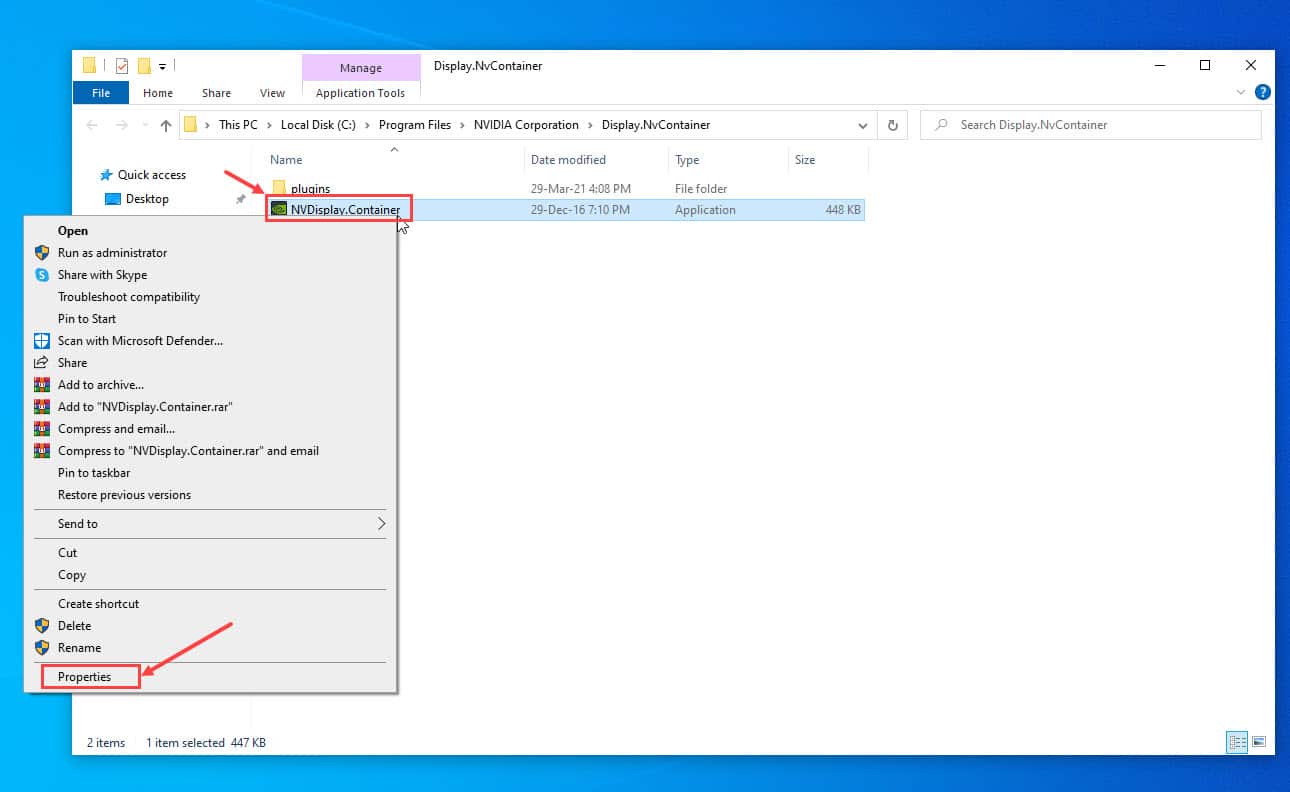1290x792 pixels.
Task: Open the File ribbon tab
Action: pos(101,93)
